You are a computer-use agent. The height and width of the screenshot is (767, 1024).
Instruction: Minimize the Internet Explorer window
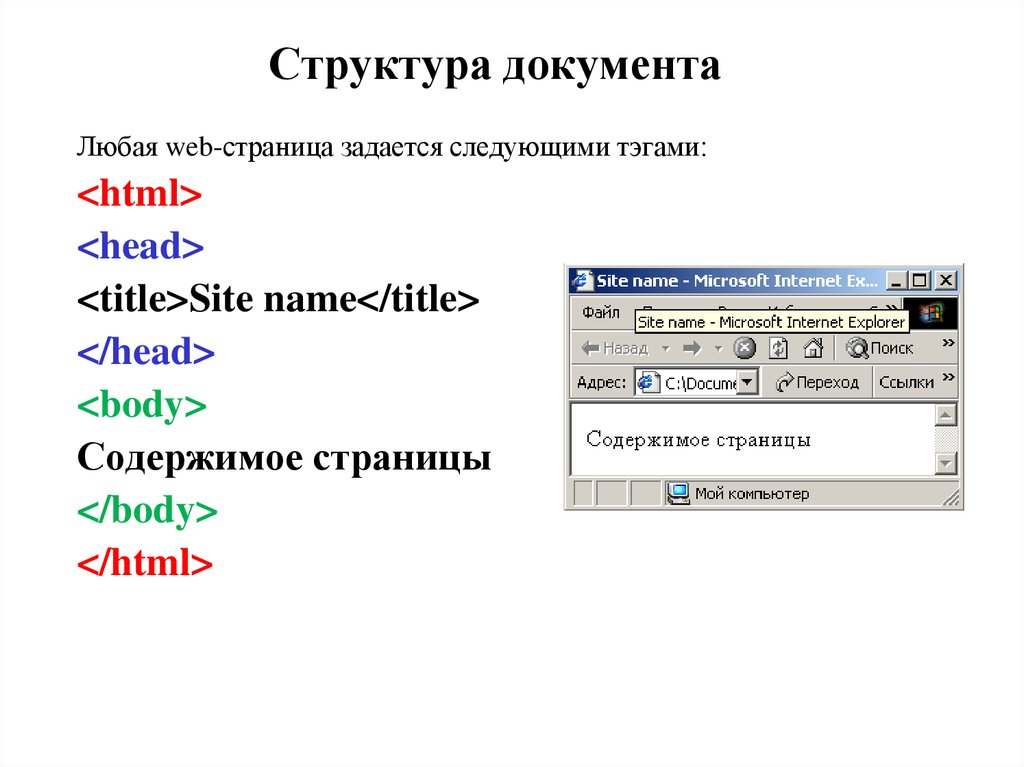(x=896, y=281)
